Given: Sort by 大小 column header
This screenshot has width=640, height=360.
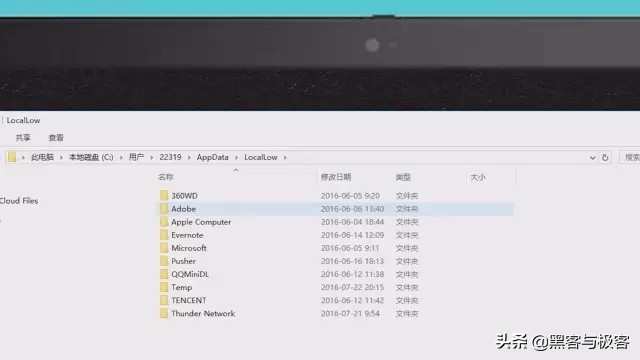Looking at the screenshot, I should [478, 177].
